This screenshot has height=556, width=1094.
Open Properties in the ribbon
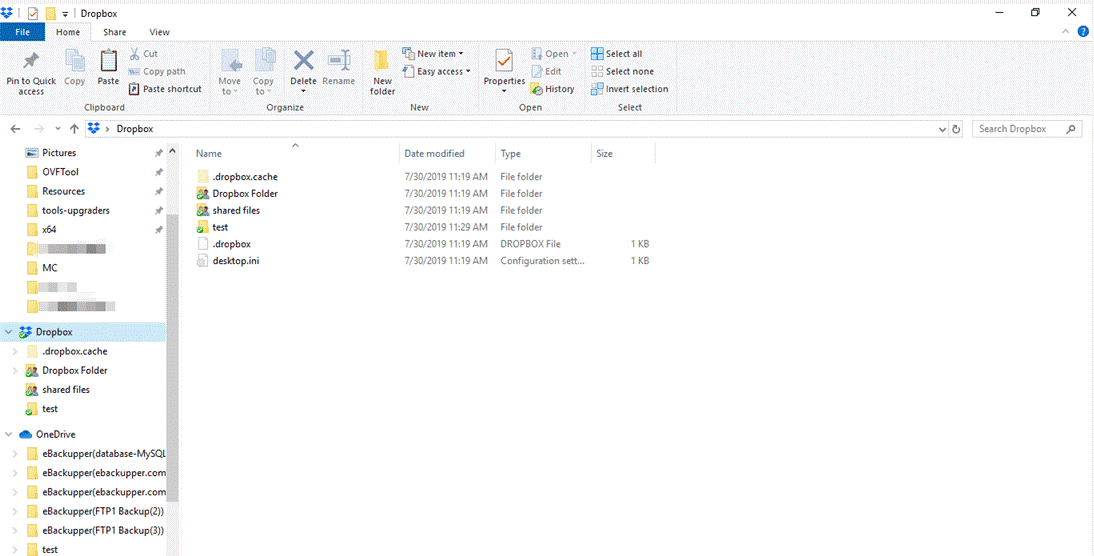coord(504,72)
